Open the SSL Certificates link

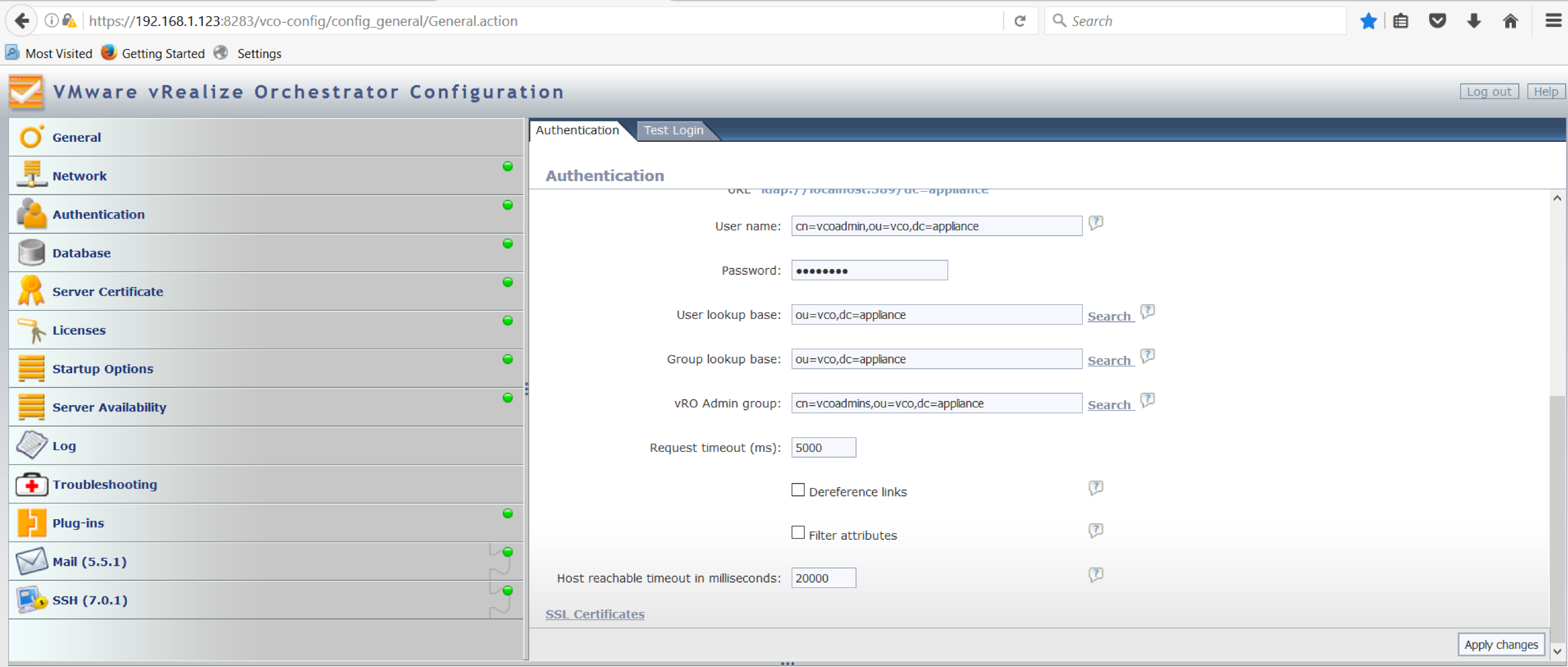tap(595, 614)
